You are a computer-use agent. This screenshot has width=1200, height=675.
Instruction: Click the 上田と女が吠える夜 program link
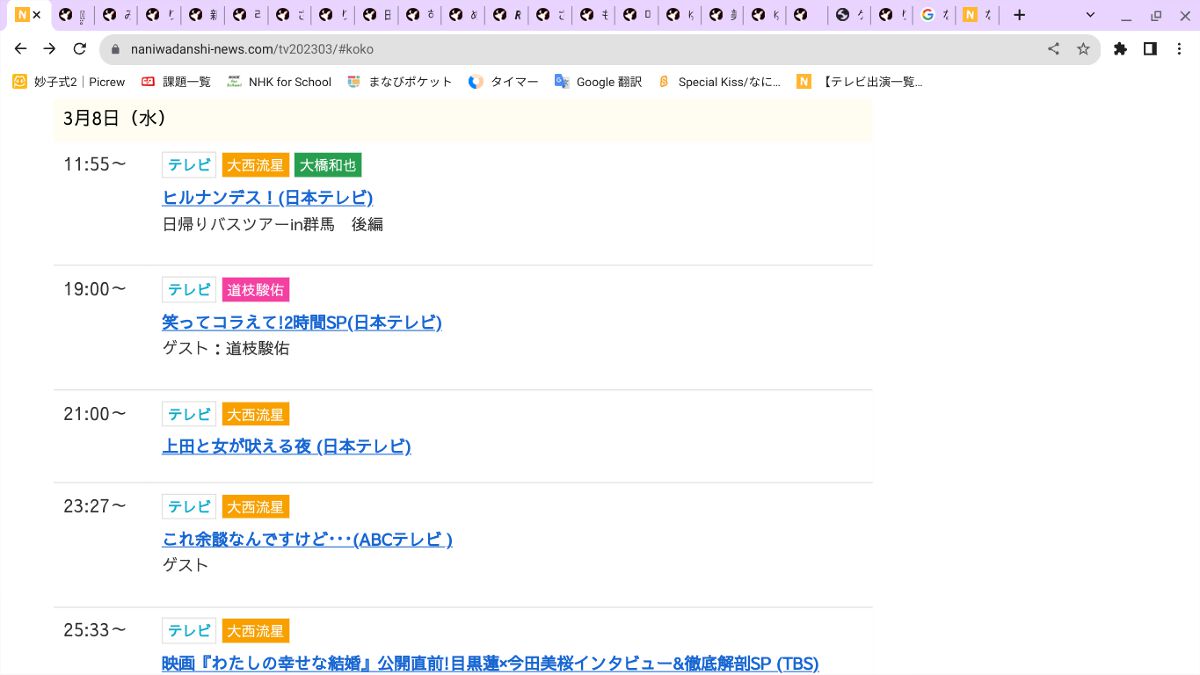pyautogui.click(x=286, y=446)
